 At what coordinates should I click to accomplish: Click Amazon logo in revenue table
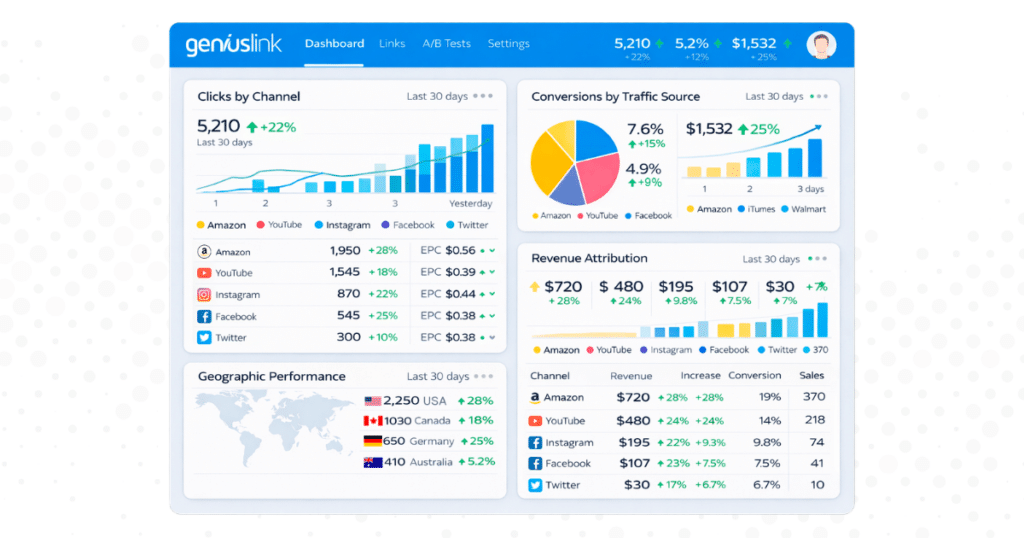535,397
